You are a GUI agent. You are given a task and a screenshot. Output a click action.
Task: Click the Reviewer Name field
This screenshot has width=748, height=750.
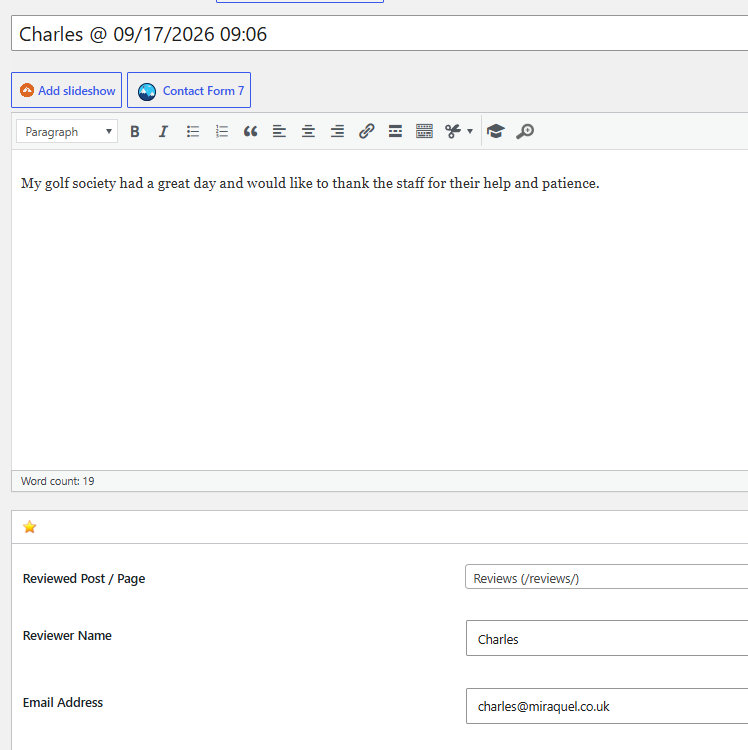point(607,638)
